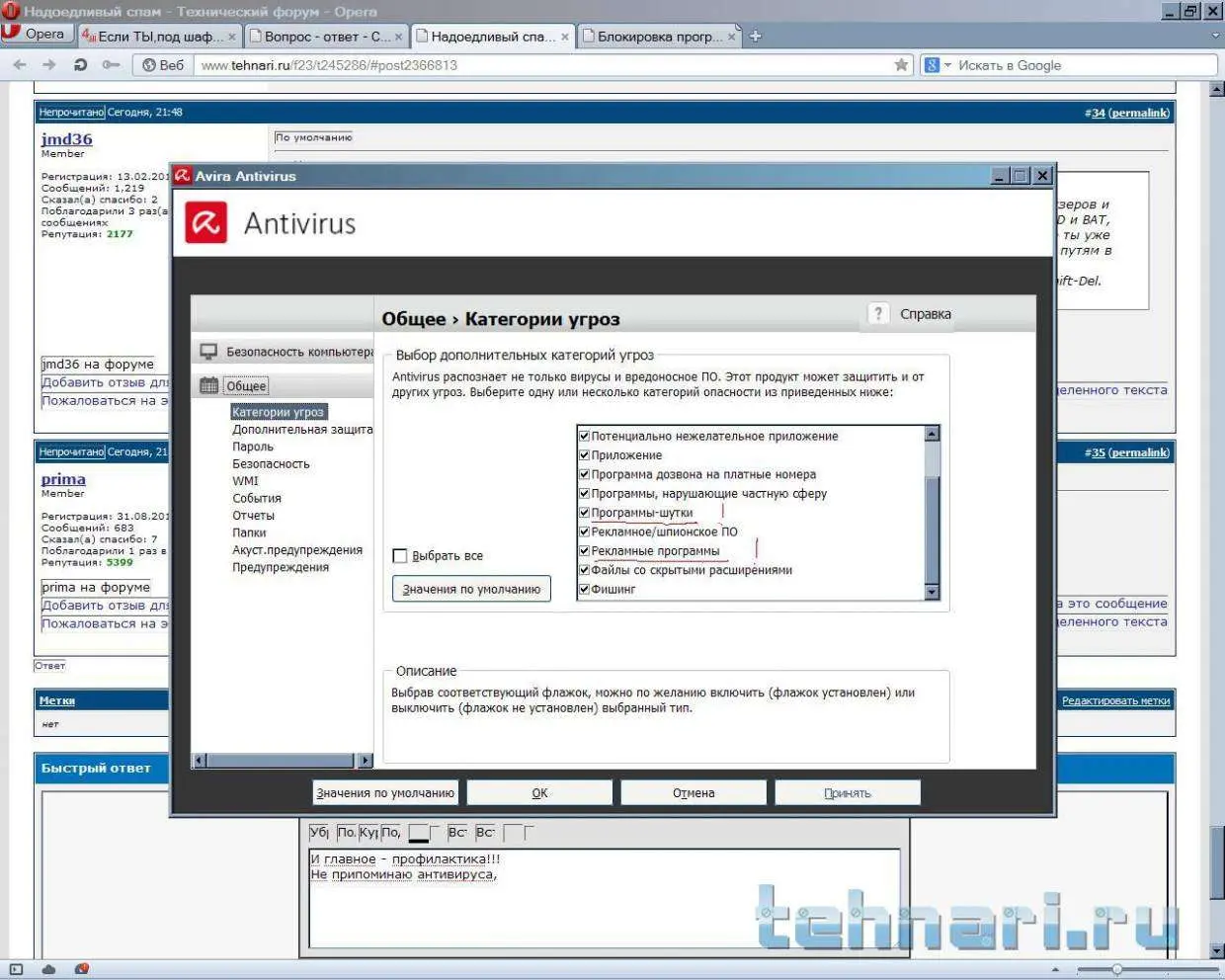The image size is (1225, 980).
Task: Click the question mark help icon
Action: [x=877, y=314]
